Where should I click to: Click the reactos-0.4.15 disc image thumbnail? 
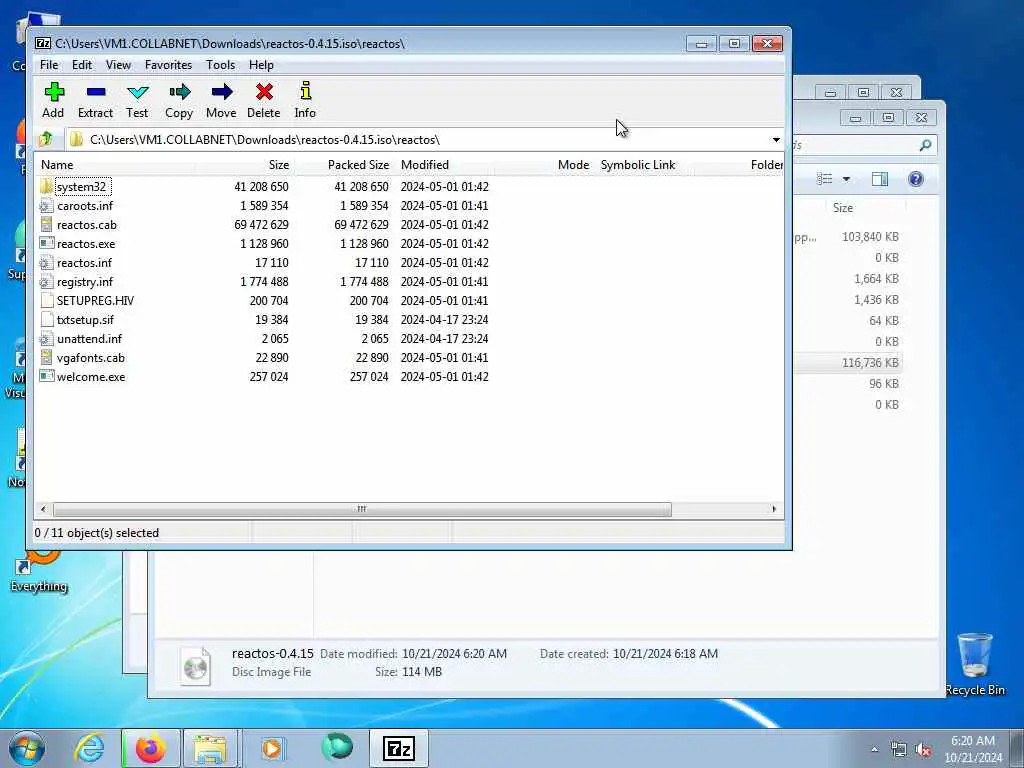pos(195,666)
